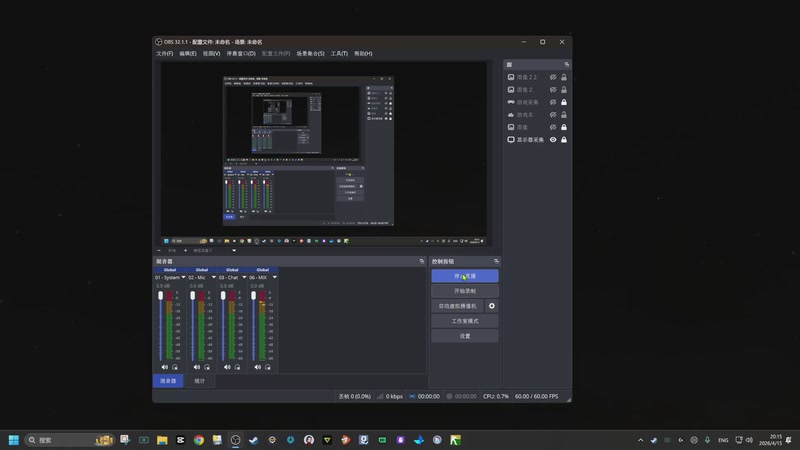Click the 02 - Mic volume fader handle
This screenshot has width=800, height=450.
click(191, 296)
